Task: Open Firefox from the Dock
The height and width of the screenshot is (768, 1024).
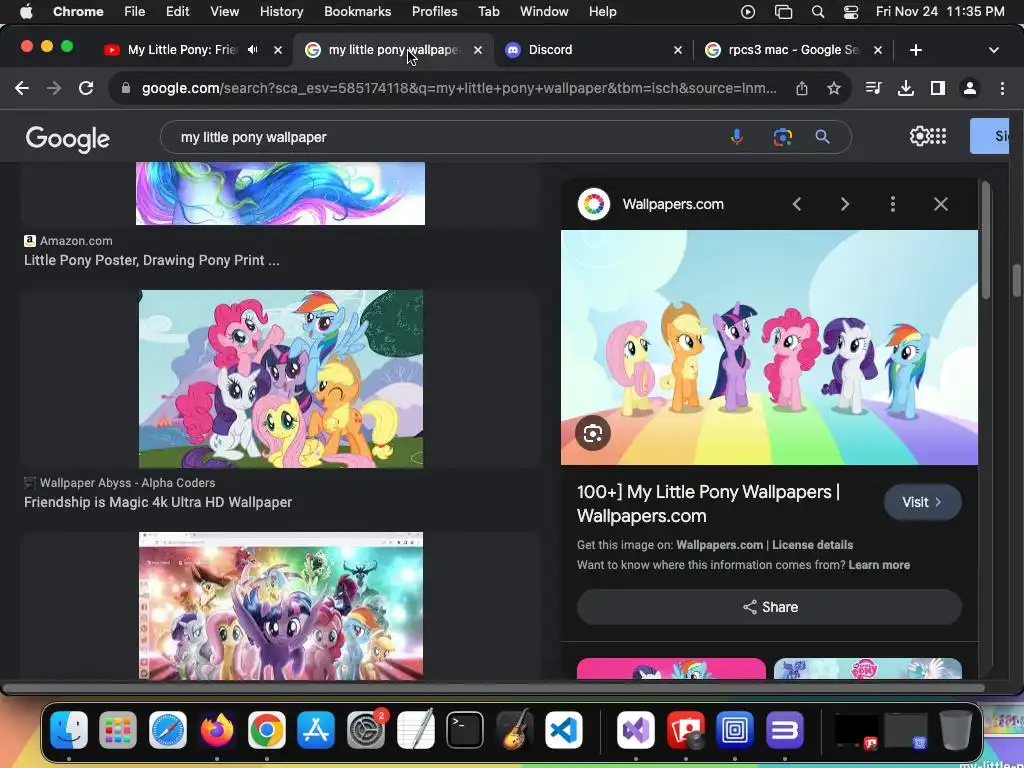Action: 217,729
